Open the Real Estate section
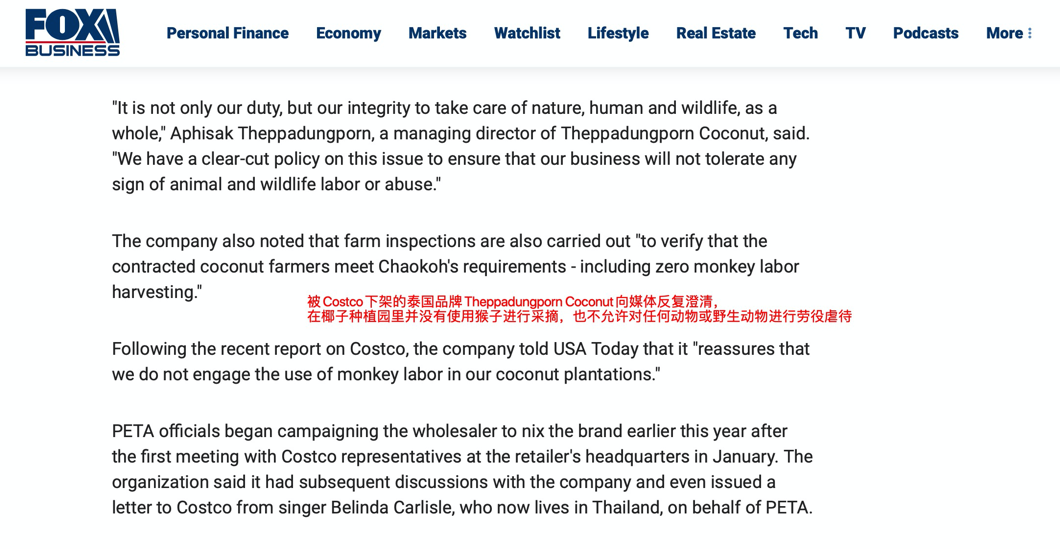This screenshot has width=1060, height=549. (x=716, y=33)
